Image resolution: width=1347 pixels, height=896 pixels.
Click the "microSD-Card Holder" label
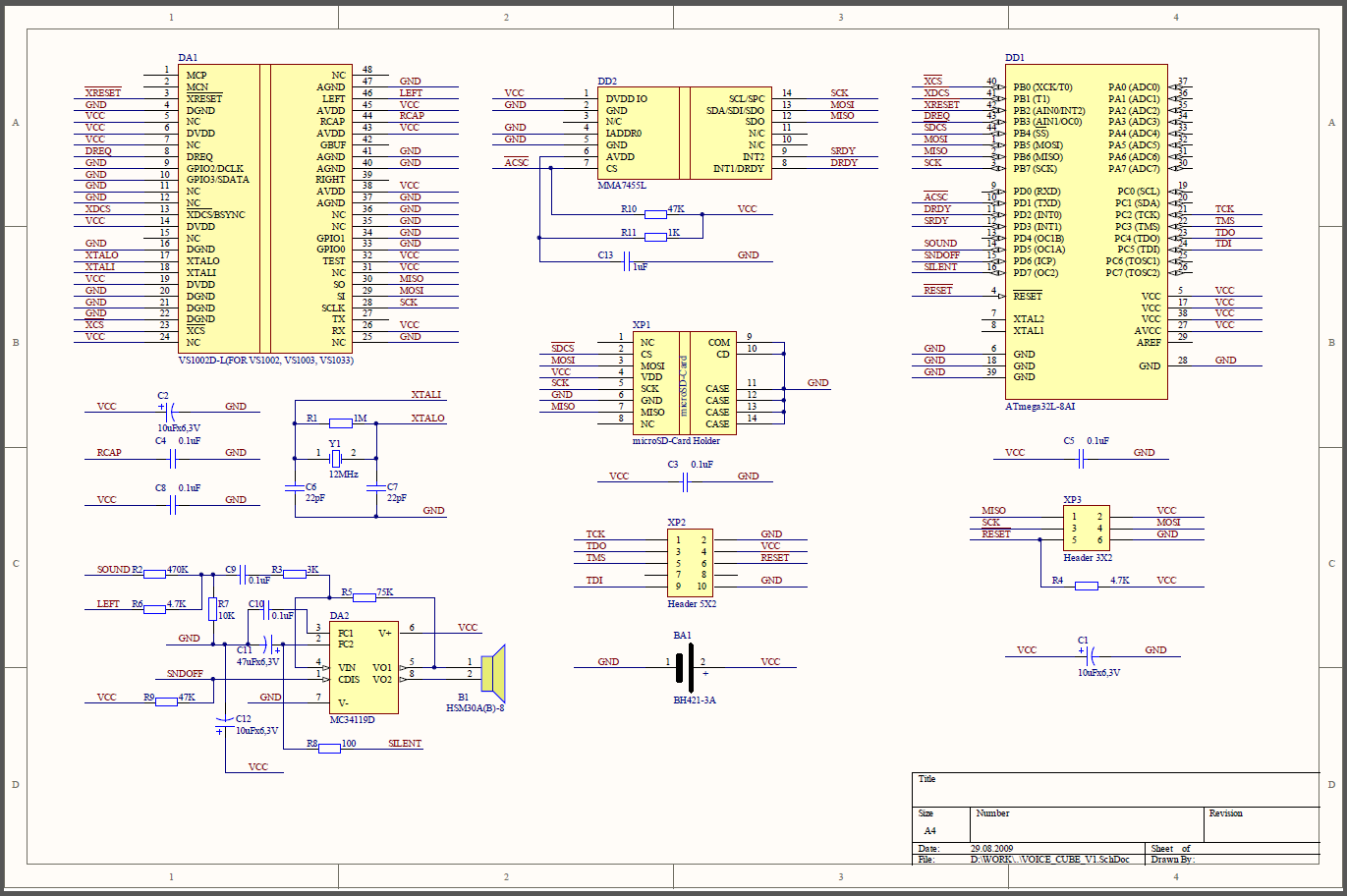click(676, 441)
